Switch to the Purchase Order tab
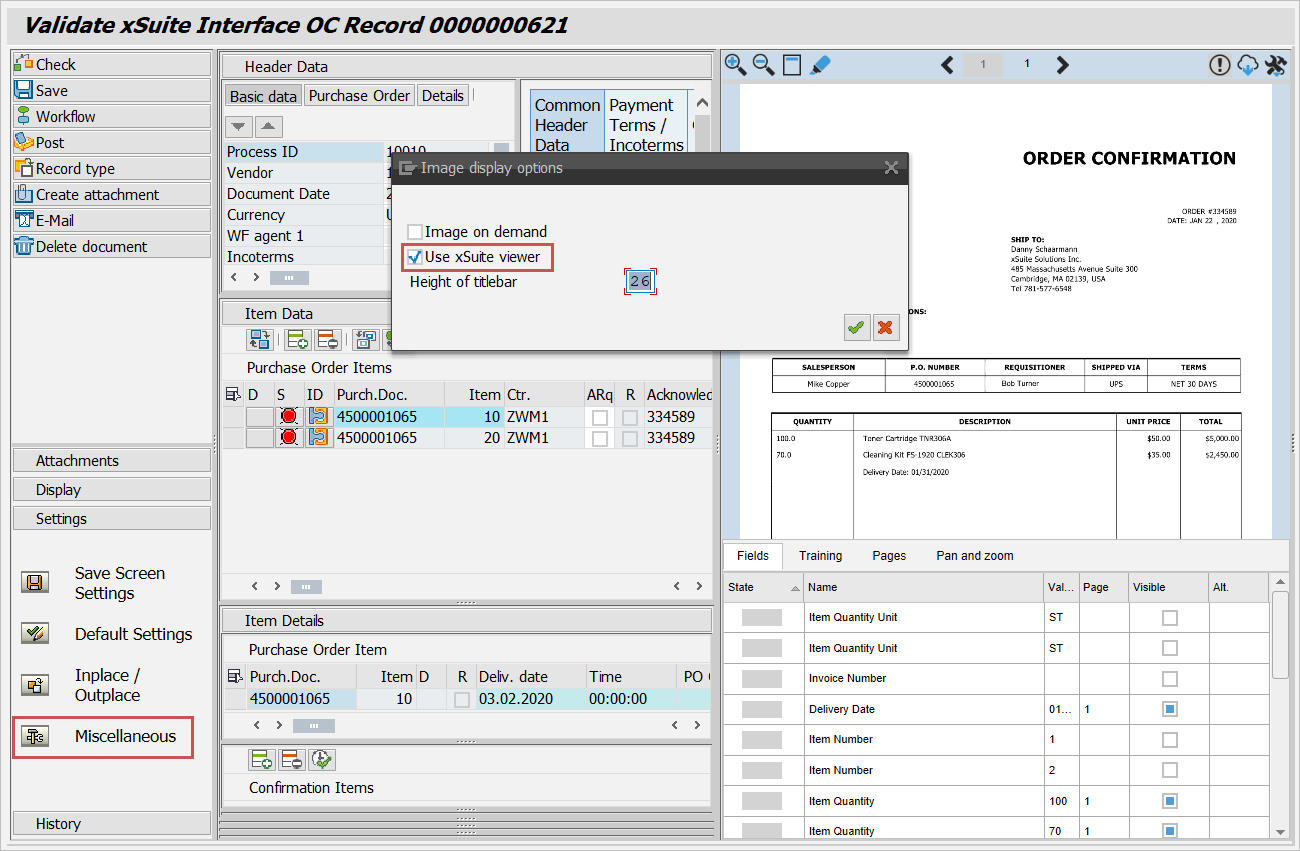This screenshot has height=851, width=1300. (x=359, y=96)
